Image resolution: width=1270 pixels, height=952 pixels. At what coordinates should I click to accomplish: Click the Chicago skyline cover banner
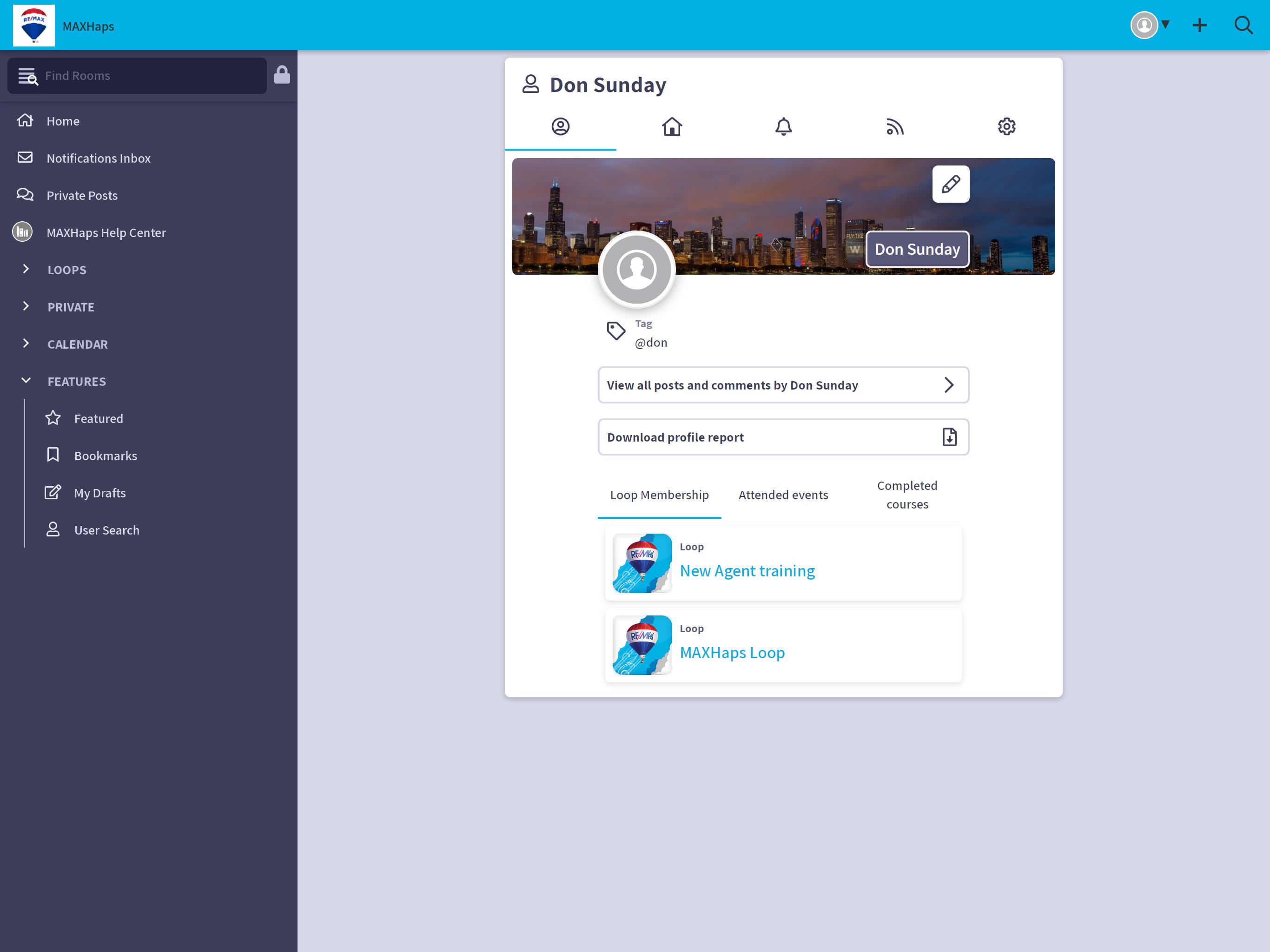(783, 217)
